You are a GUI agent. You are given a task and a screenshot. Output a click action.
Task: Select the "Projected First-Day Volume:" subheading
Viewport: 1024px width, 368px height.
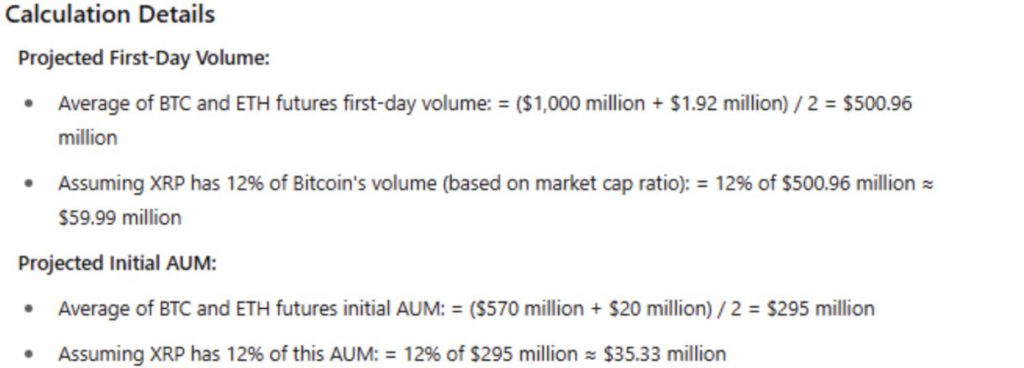(x=144, y=58)
